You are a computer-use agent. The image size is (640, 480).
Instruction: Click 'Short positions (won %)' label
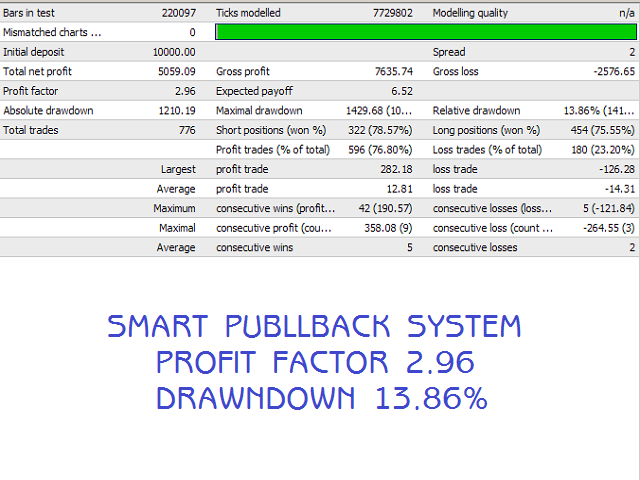271,130
